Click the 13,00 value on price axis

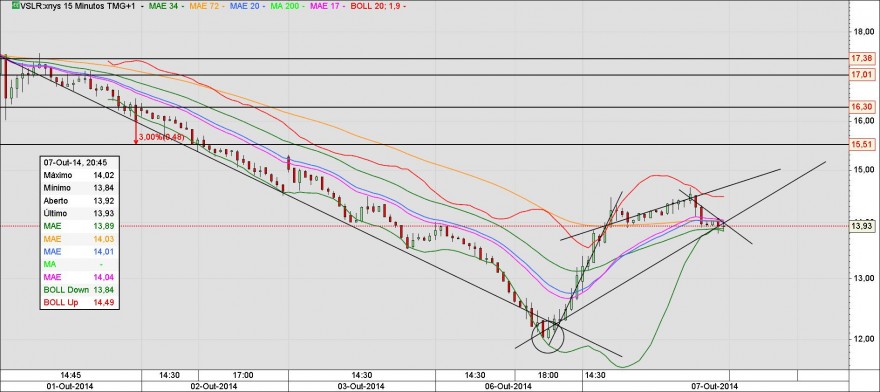click(x=864, y=278)
